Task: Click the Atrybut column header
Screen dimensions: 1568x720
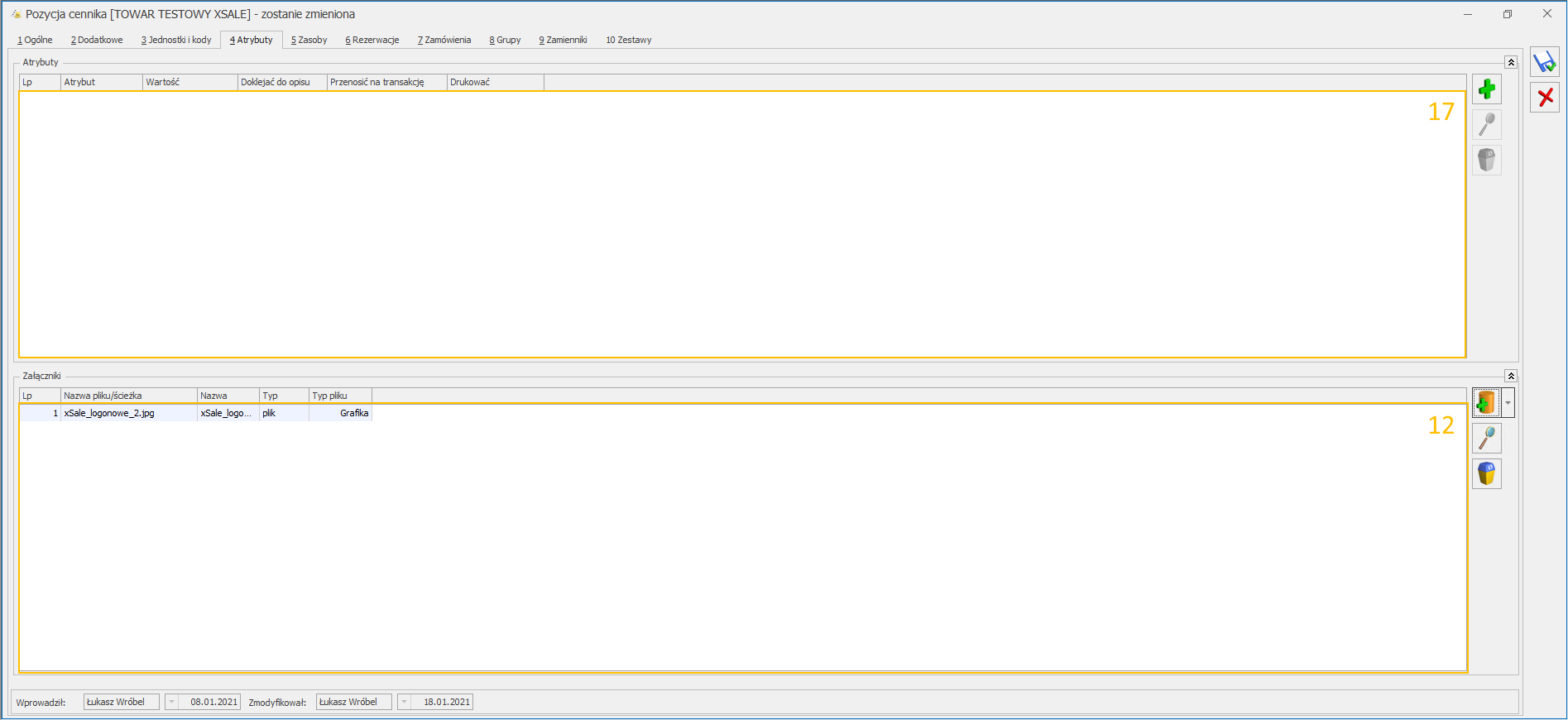Action: pos(101,82)
